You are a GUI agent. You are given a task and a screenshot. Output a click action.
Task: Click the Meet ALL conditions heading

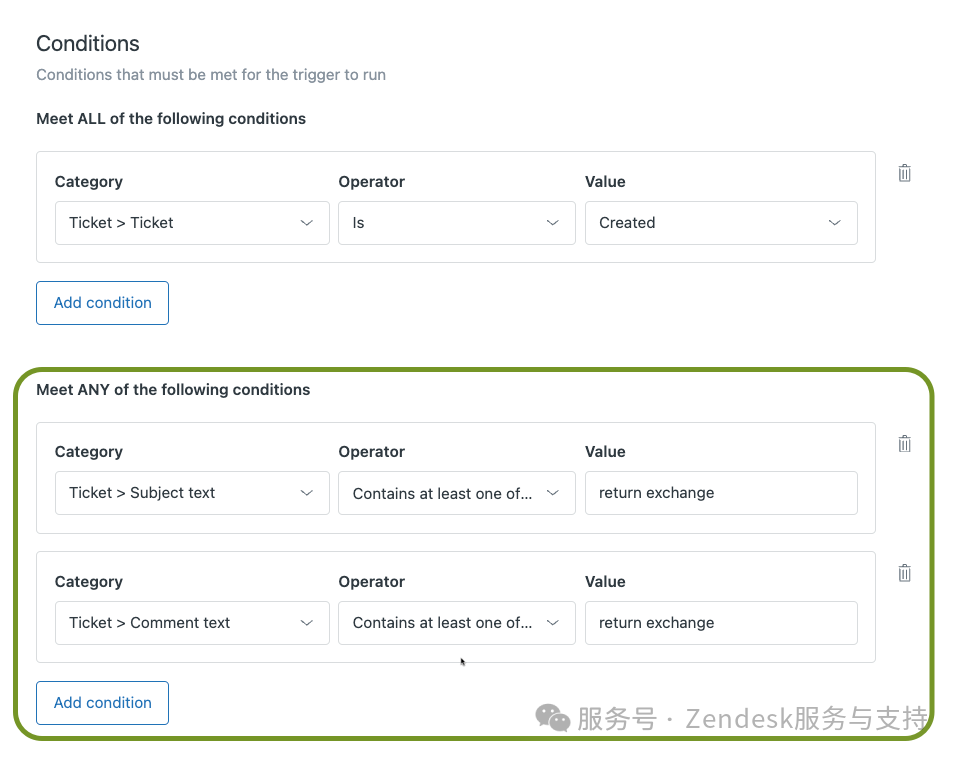(x=171, y=119)
